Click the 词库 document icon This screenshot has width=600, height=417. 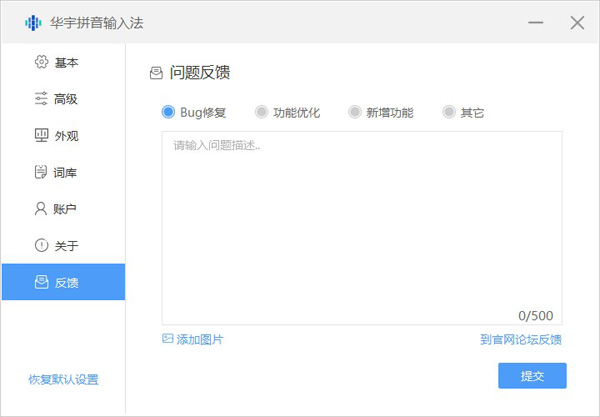click(x=41, y=172)
